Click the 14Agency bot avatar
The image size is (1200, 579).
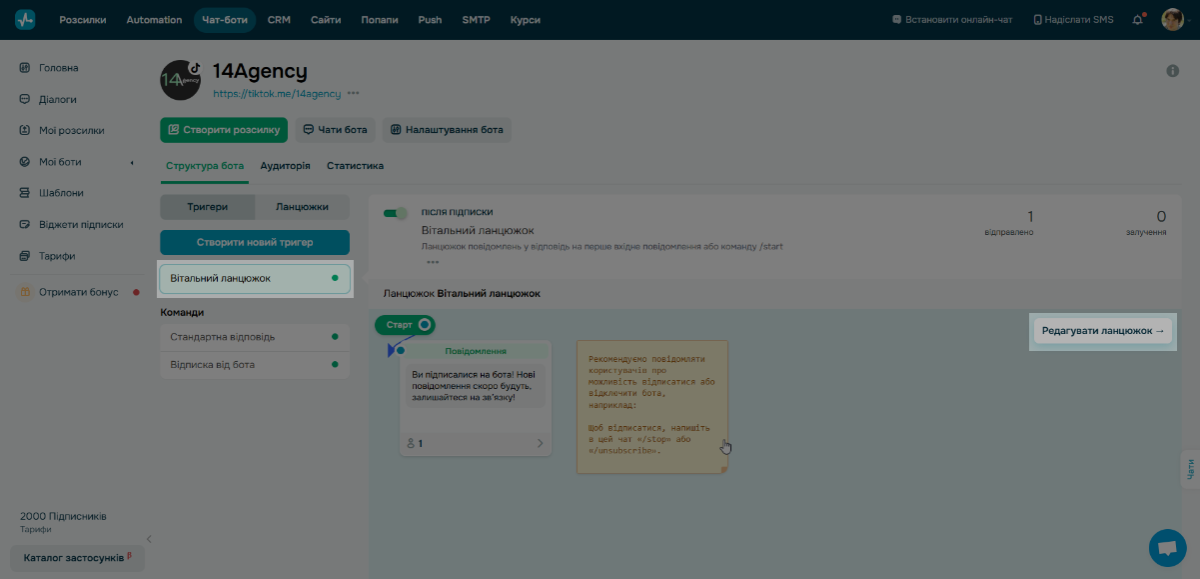click(181, 79)
